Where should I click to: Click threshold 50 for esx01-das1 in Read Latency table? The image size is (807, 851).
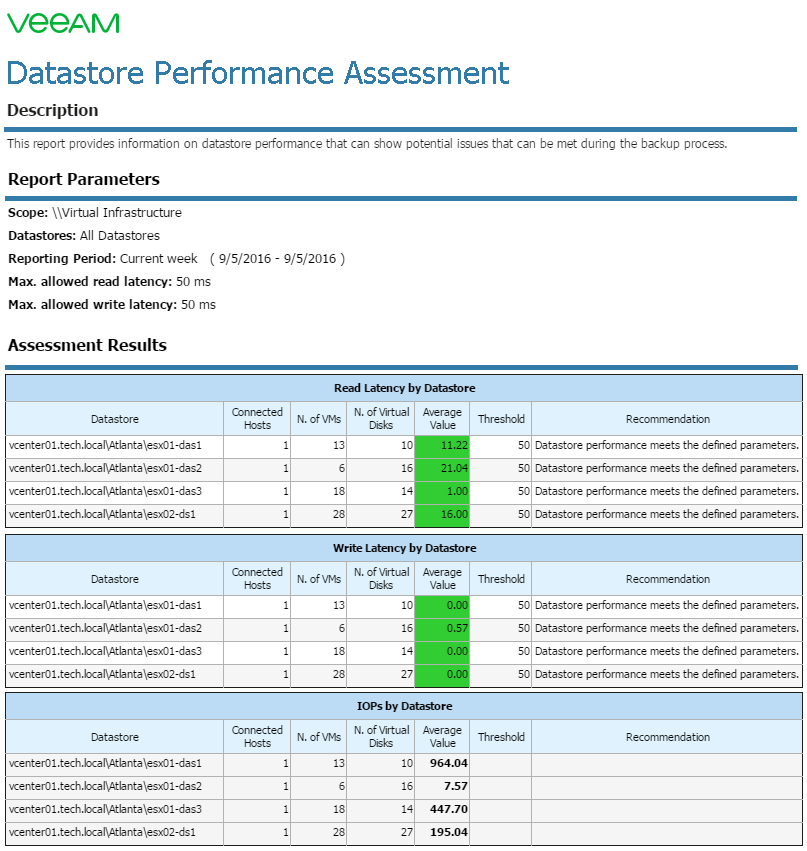click(x=523, y=446)
